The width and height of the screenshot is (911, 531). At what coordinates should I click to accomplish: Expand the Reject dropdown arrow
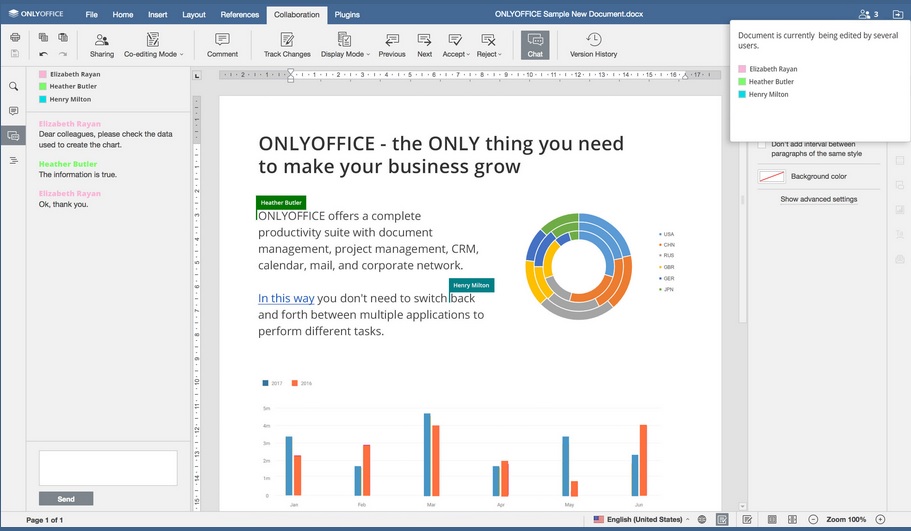500,54
